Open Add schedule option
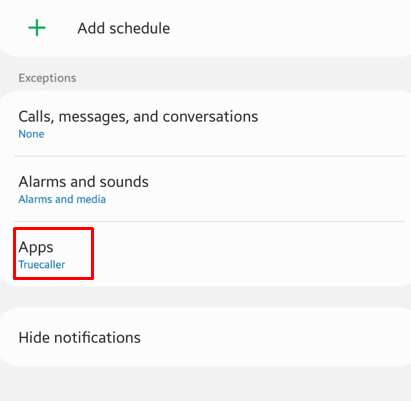The height and width of the screenshot is (401, 411). (x=205, y=28)
